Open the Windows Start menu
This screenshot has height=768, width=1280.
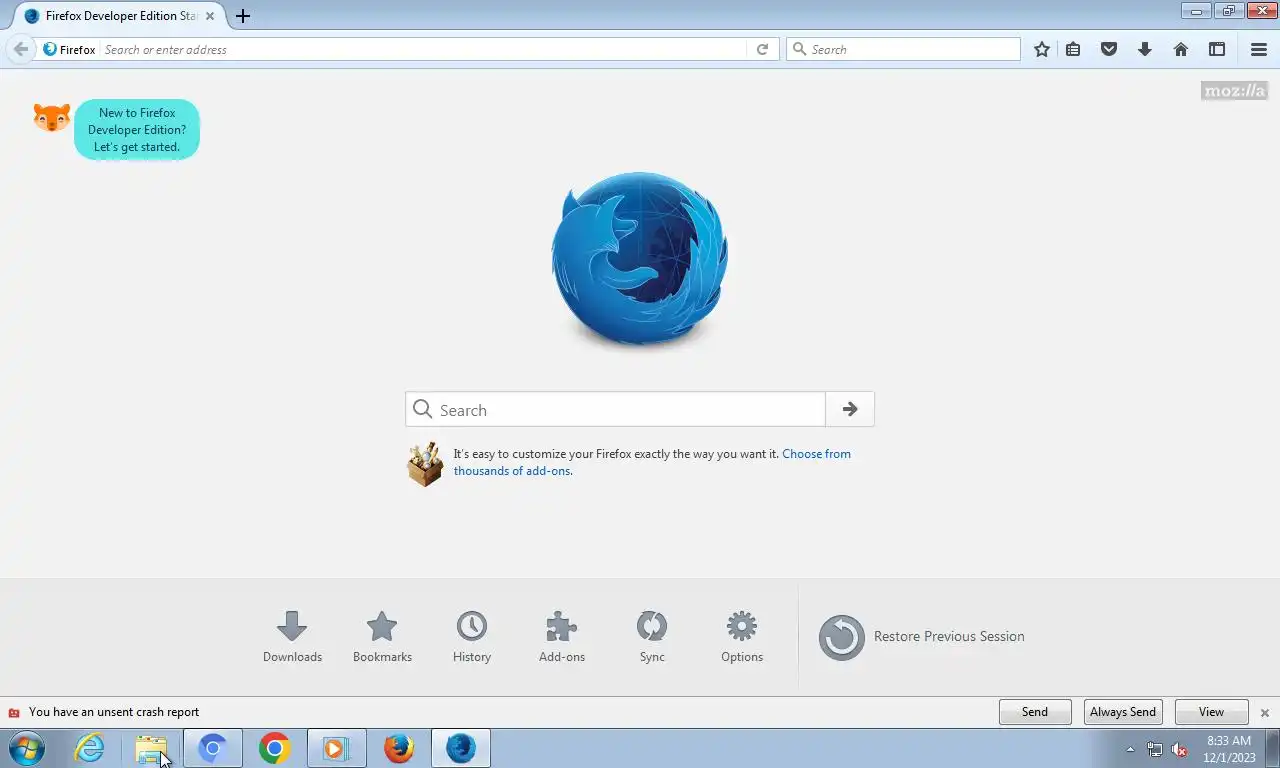click(x=27, y=748)
